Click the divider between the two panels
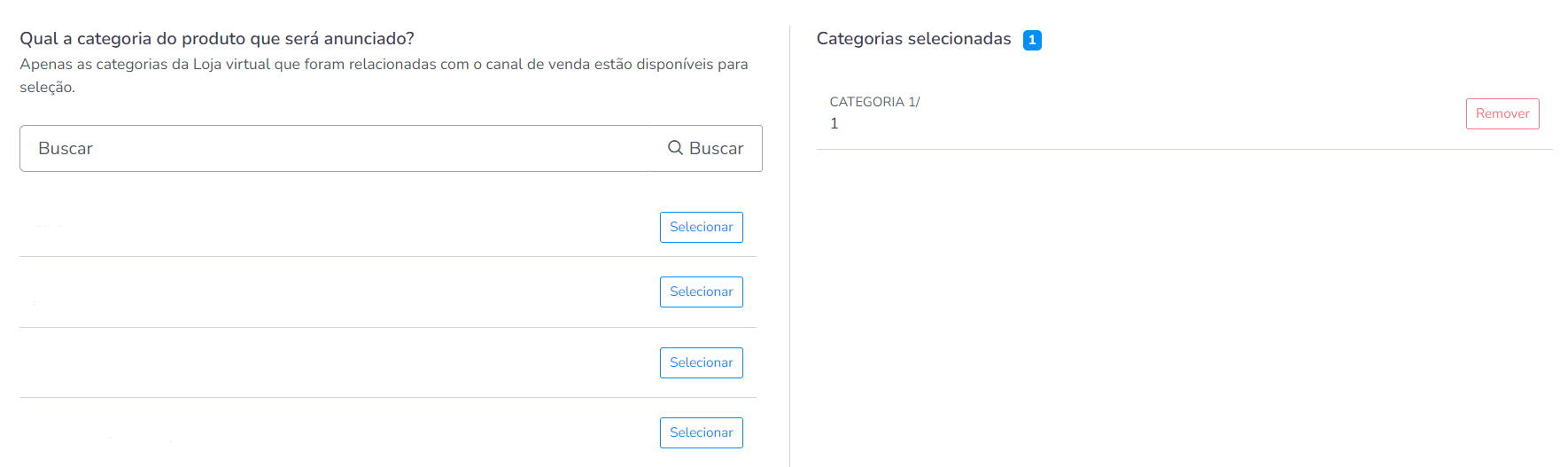Screen dimensions: 1568x467 [x=789, y=246]
